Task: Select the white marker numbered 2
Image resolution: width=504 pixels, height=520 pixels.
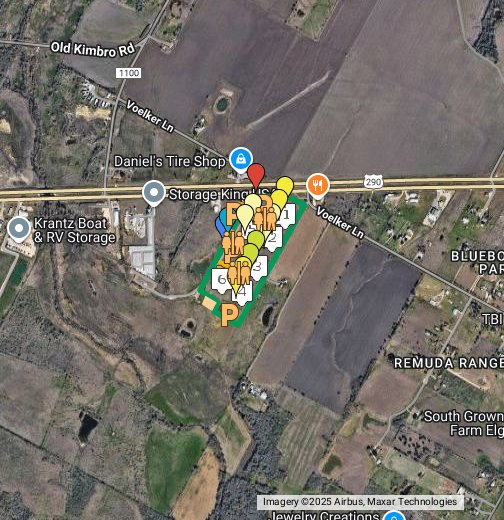Action: pyautogui.click(x=273, y=239)
